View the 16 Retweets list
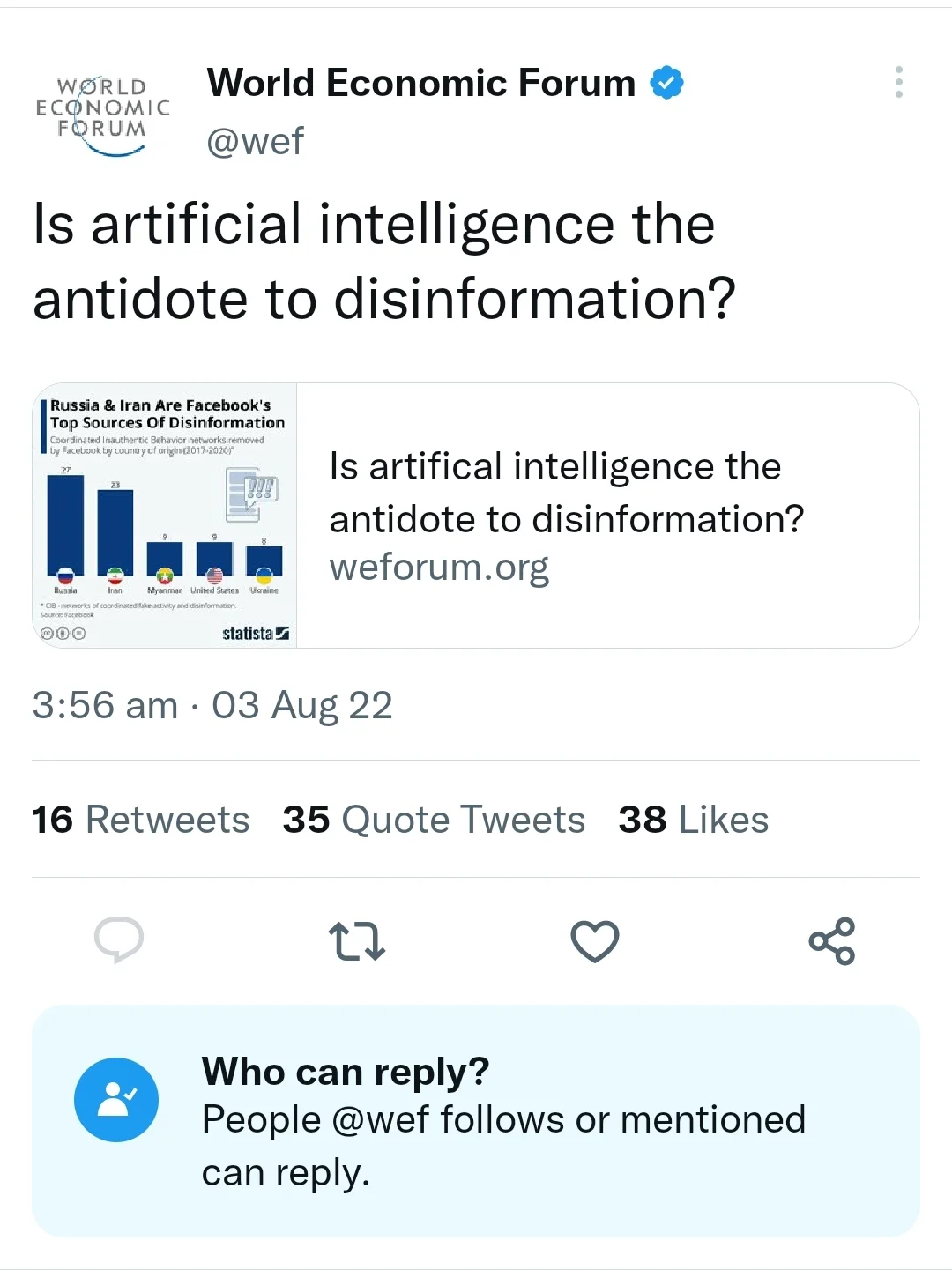Screen dimensions: 952x1270 tap(141, 820)
